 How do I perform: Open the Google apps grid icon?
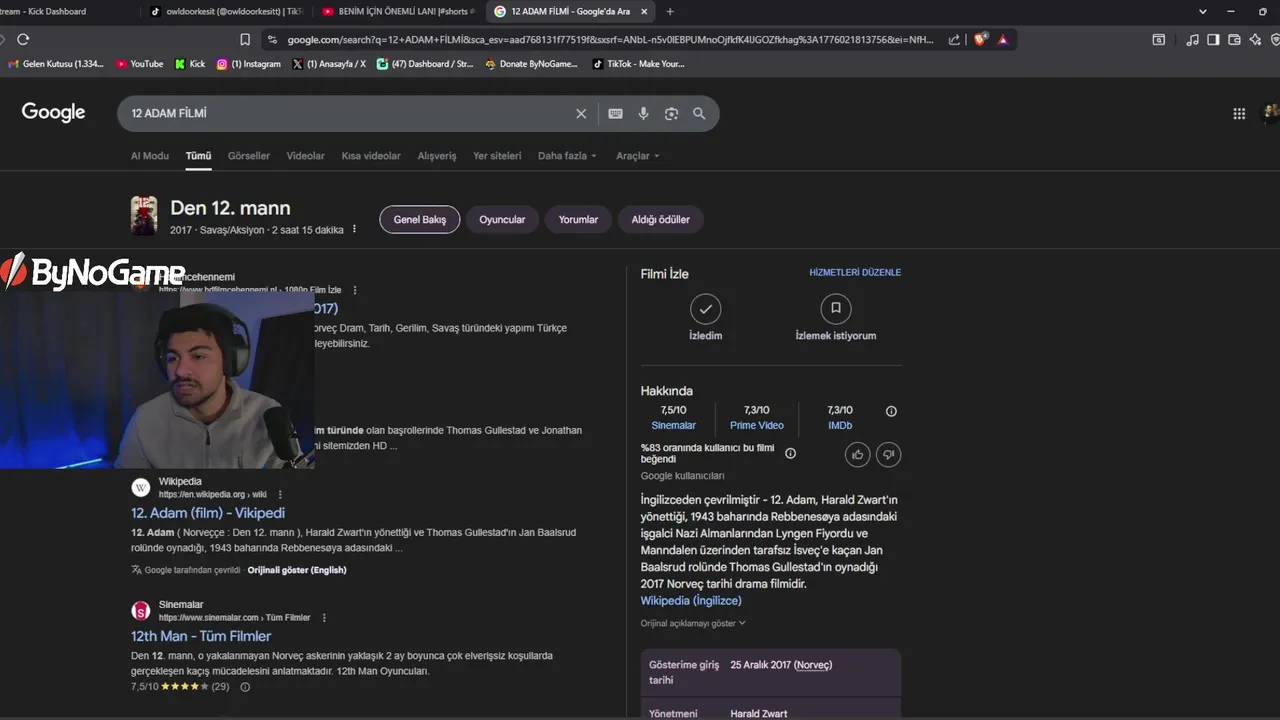coord(1239,113)
